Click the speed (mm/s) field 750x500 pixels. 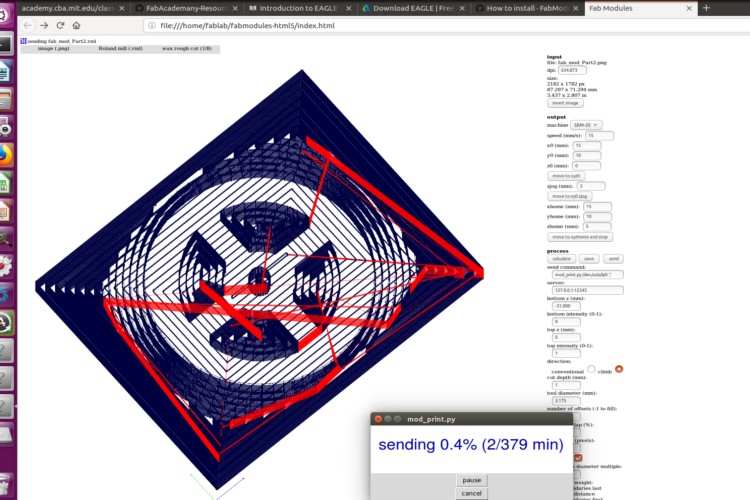tap(599, 135)
